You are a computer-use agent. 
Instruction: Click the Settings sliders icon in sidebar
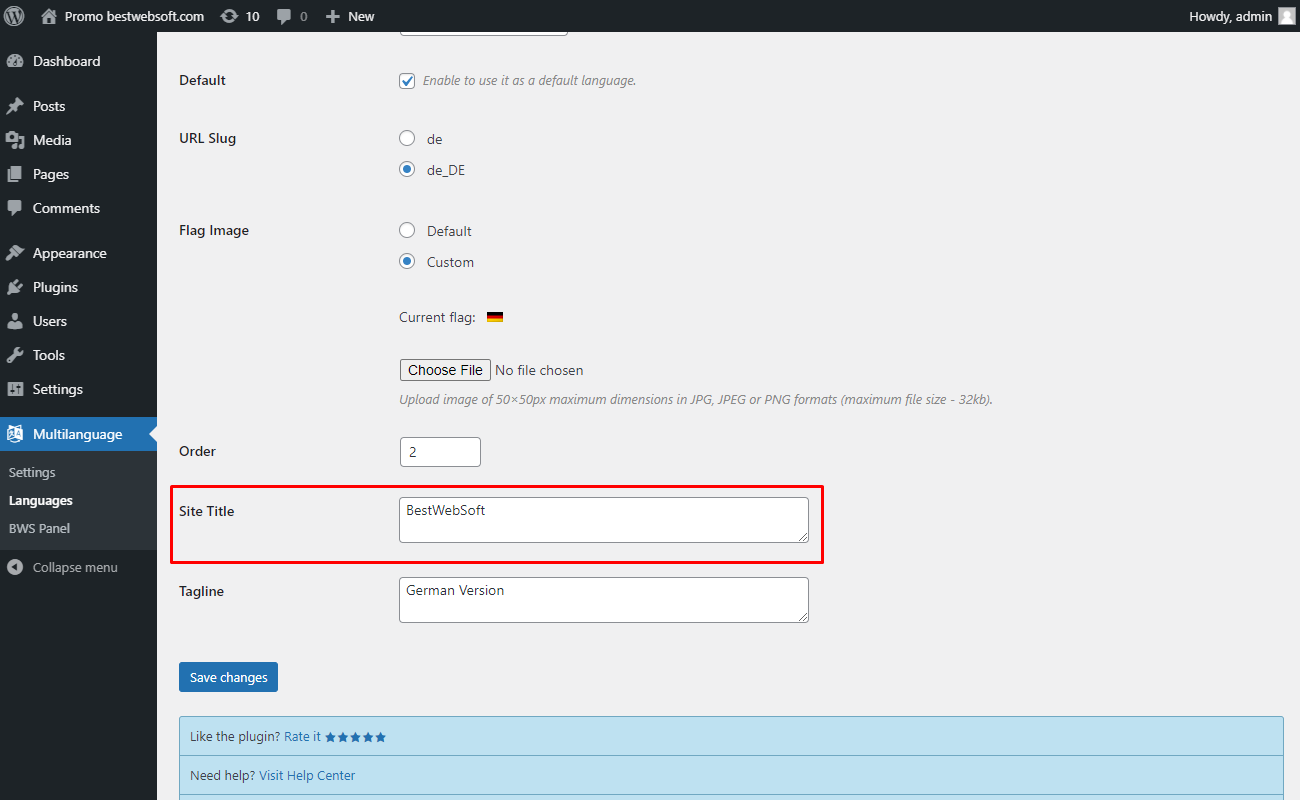point(15,389)
